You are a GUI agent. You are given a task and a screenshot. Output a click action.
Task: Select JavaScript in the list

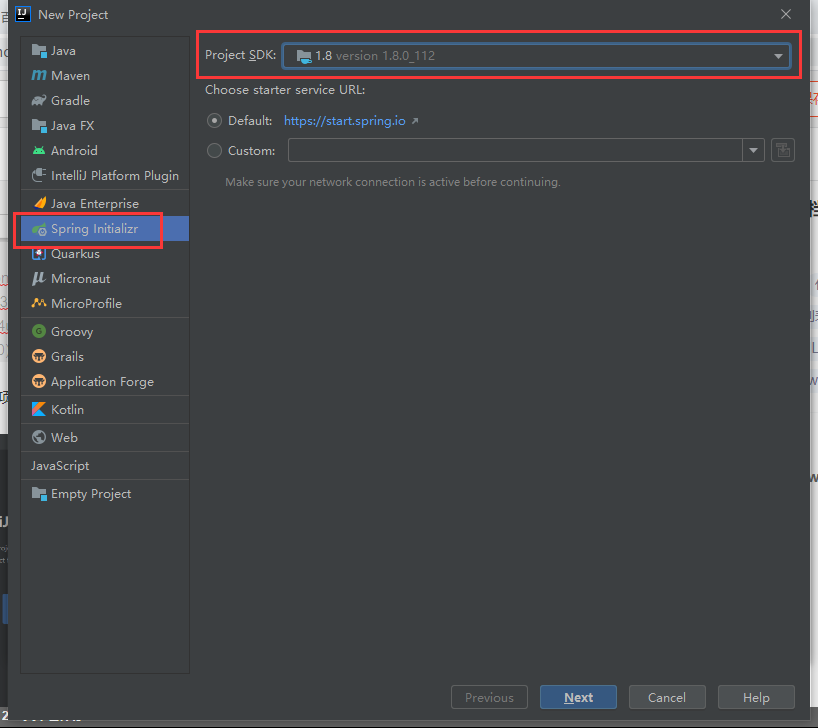pyautogui.click(x=105, y=466)
